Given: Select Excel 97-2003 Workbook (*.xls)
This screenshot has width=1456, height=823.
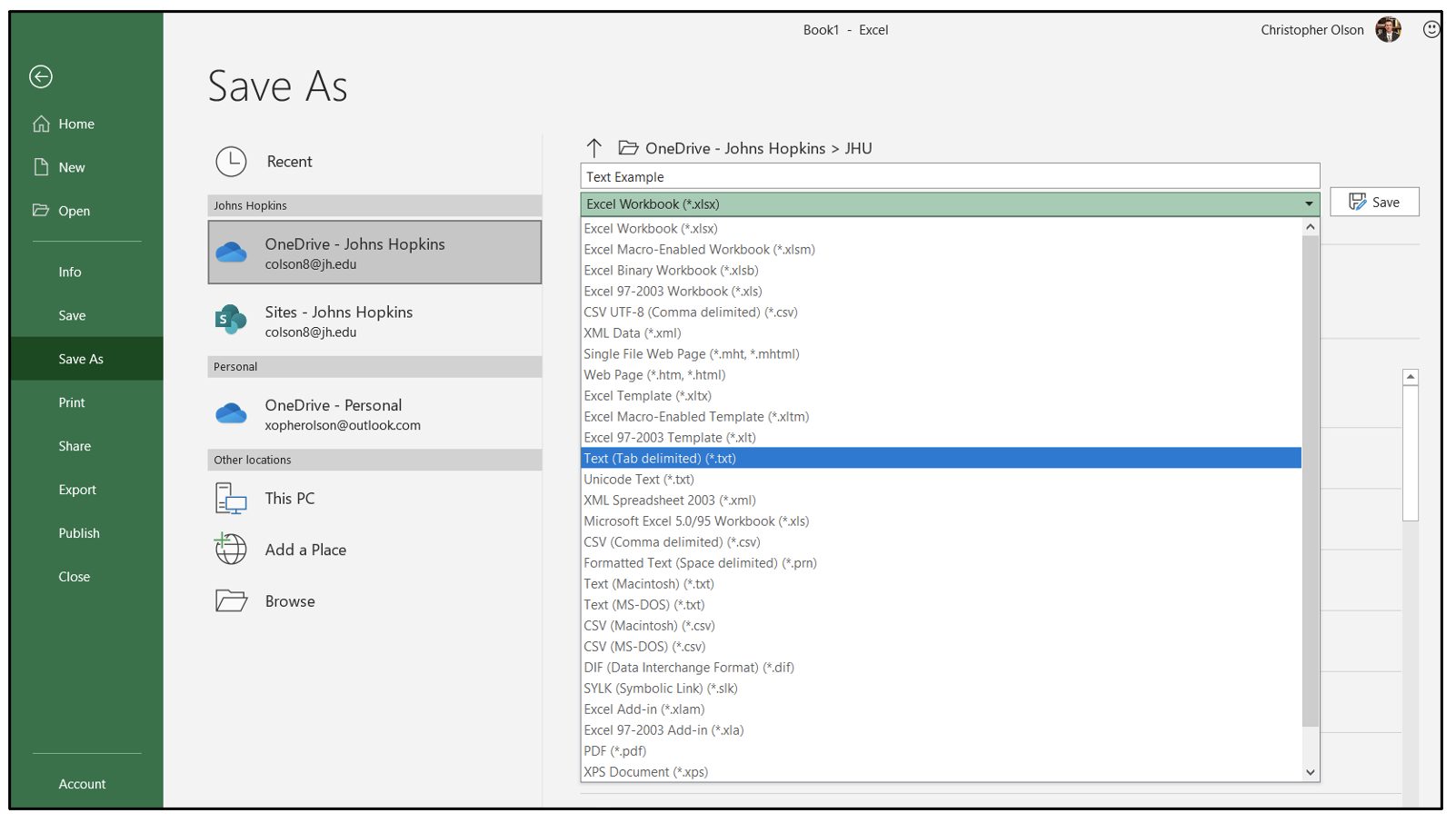Looking at the screenshot, I should 941,291.
